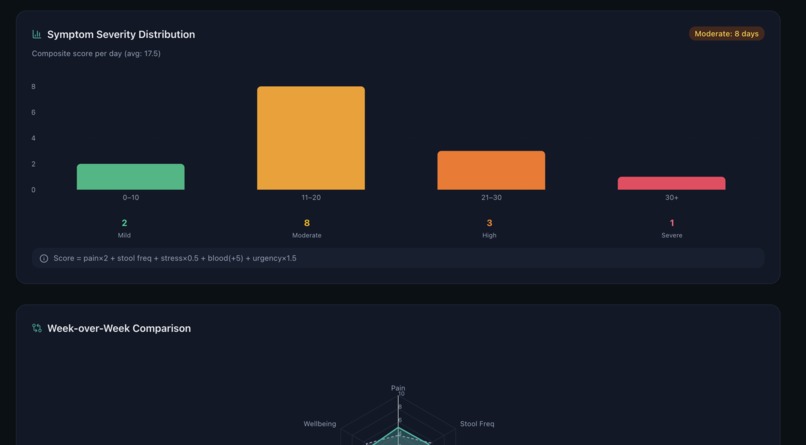This screenshot has height=445, width=806.
Task: Click the y-axis value '6'
Action: 33,112
